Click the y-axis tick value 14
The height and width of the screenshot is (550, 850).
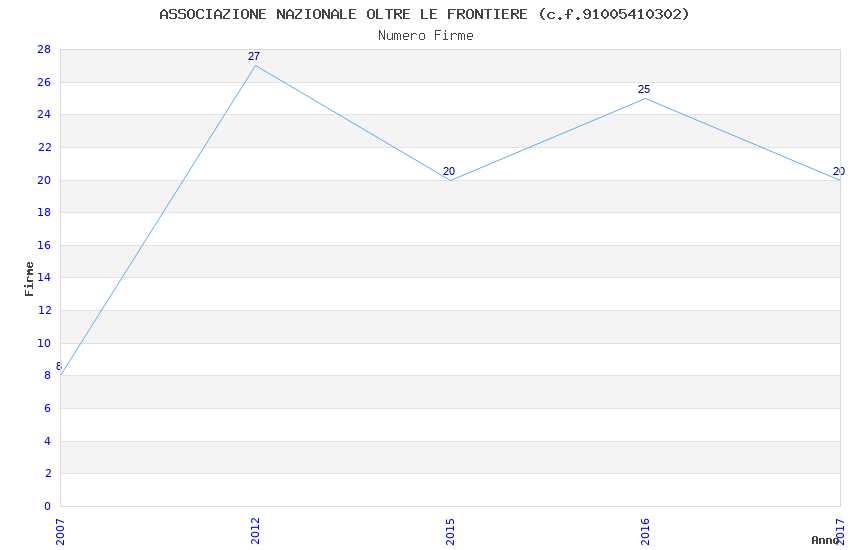tap(44, 277)
